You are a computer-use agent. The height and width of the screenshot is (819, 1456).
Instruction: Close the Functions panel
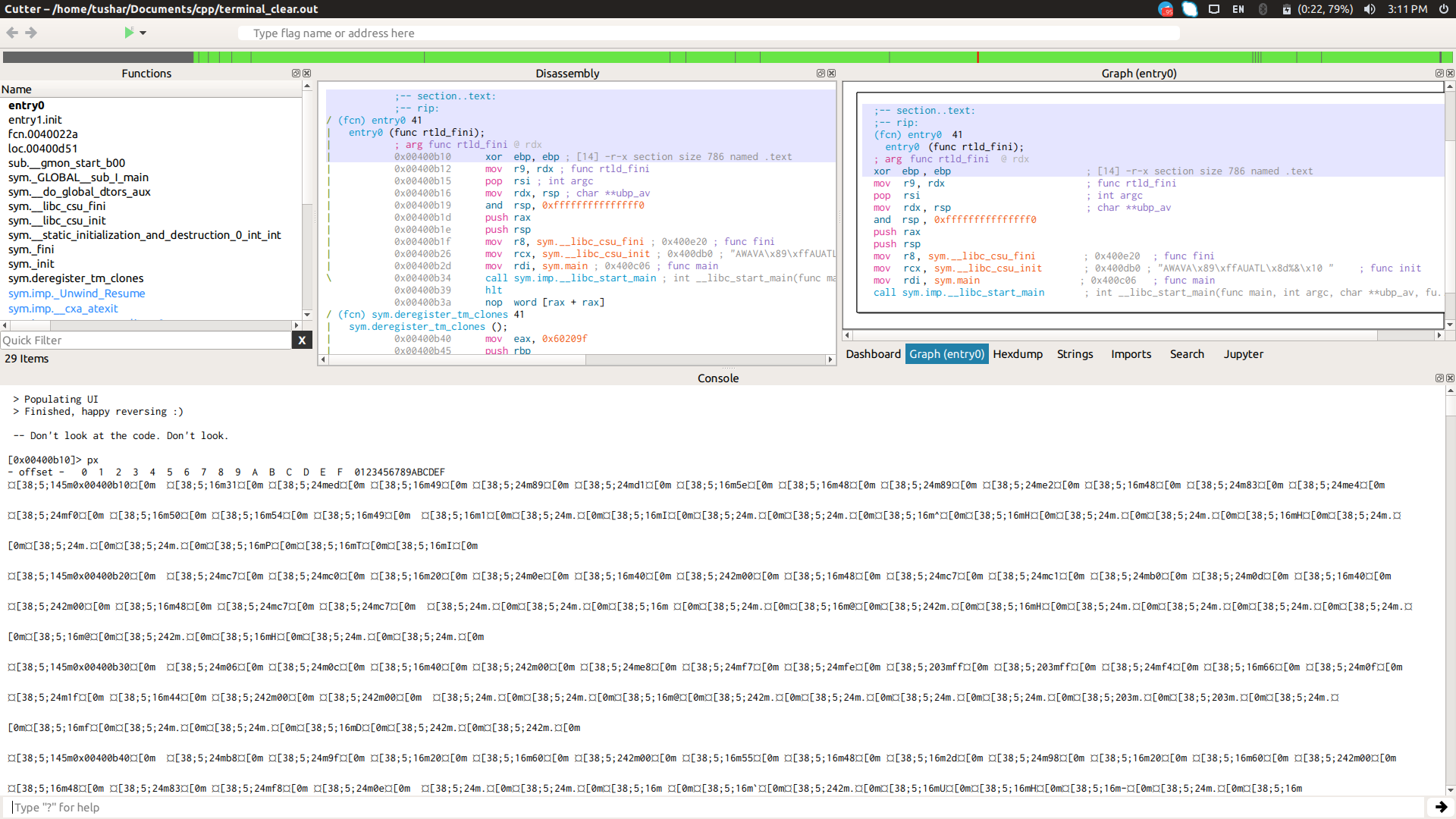[x=306, y=74]
